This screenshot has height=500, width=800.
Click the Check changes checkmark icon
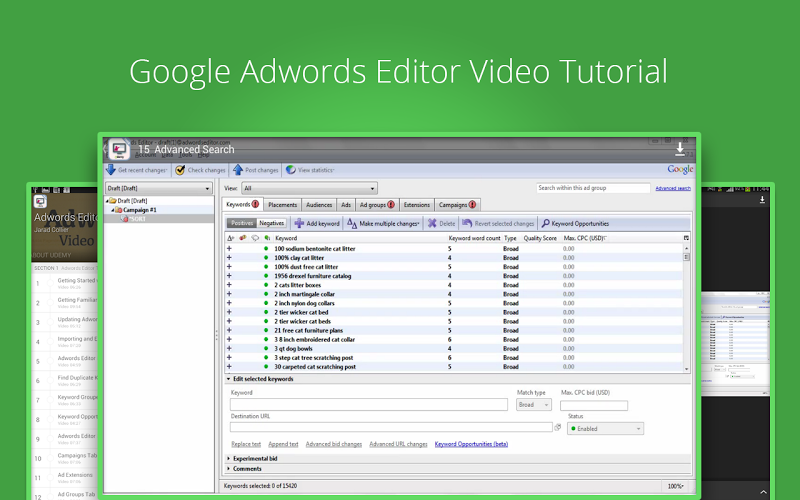[180, 170]
